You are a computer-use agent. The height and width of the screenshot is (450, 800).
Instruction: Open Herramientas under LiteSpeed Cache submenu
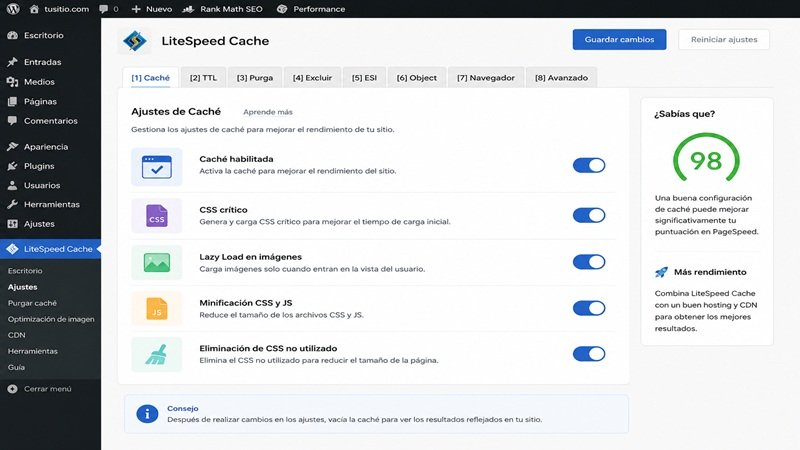coord(33,351)
